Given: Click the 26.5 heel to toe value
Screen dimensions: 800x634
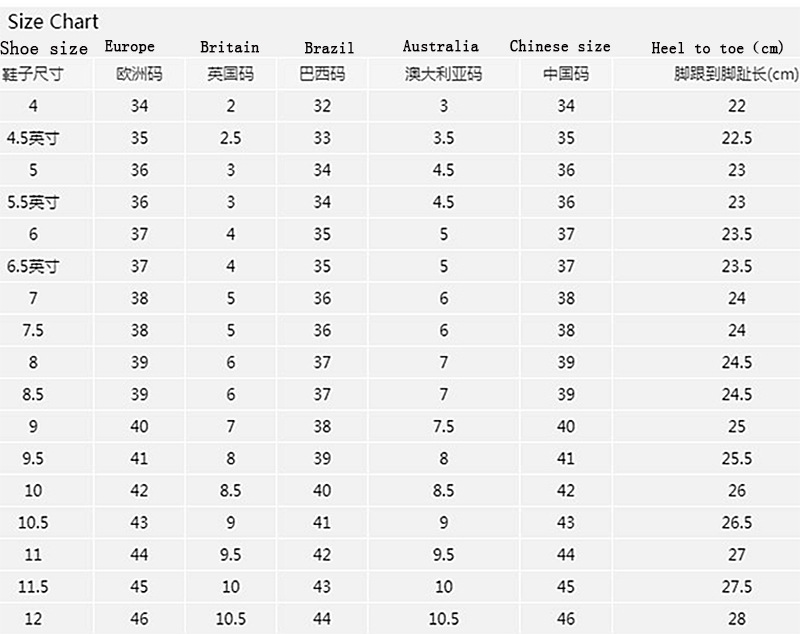Looking at the screenshot, I should [x=737, y=523].
